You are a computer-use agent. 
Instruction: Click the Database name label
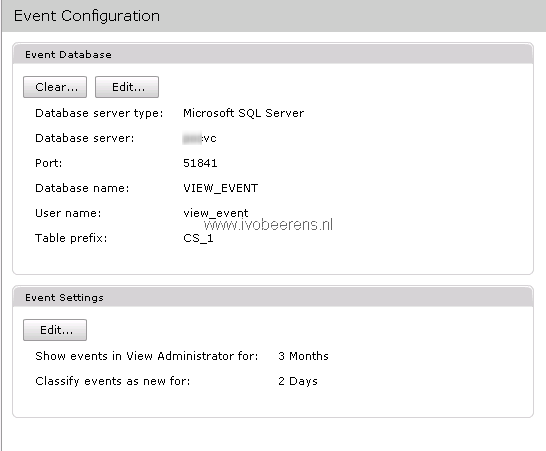pyautogui.click(x=82, y=188)
